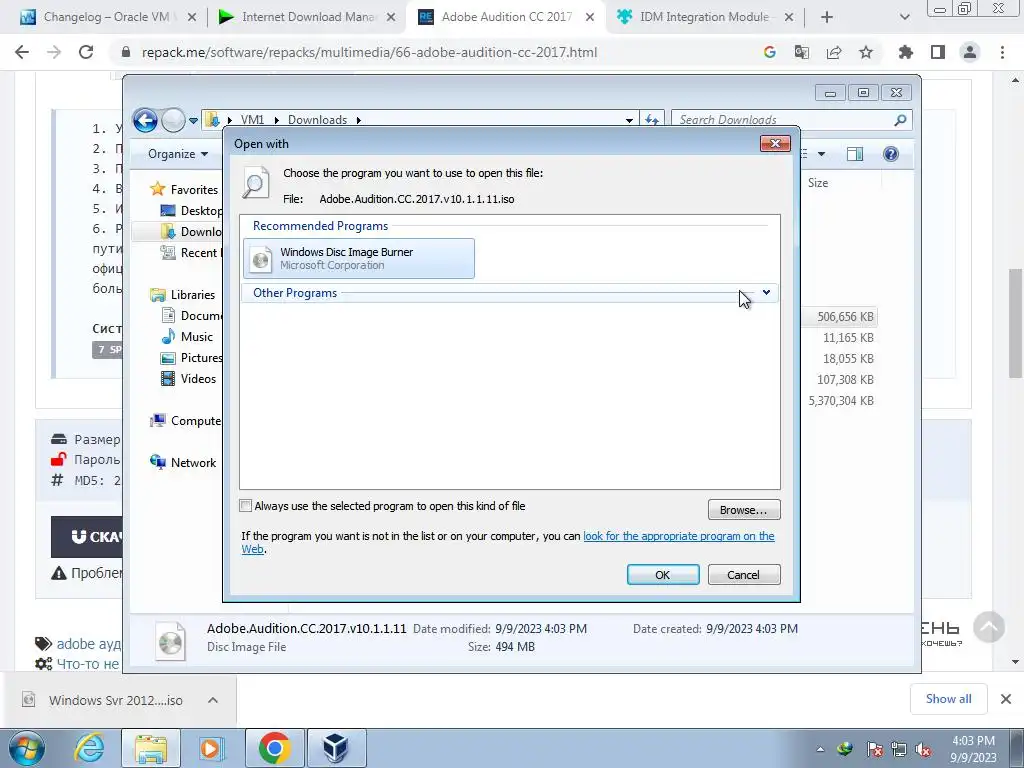The height and width of the screenshot is (768, 1024).
Task: Open the Chrome extensions puzzle icon
Action: click(906, 52)
